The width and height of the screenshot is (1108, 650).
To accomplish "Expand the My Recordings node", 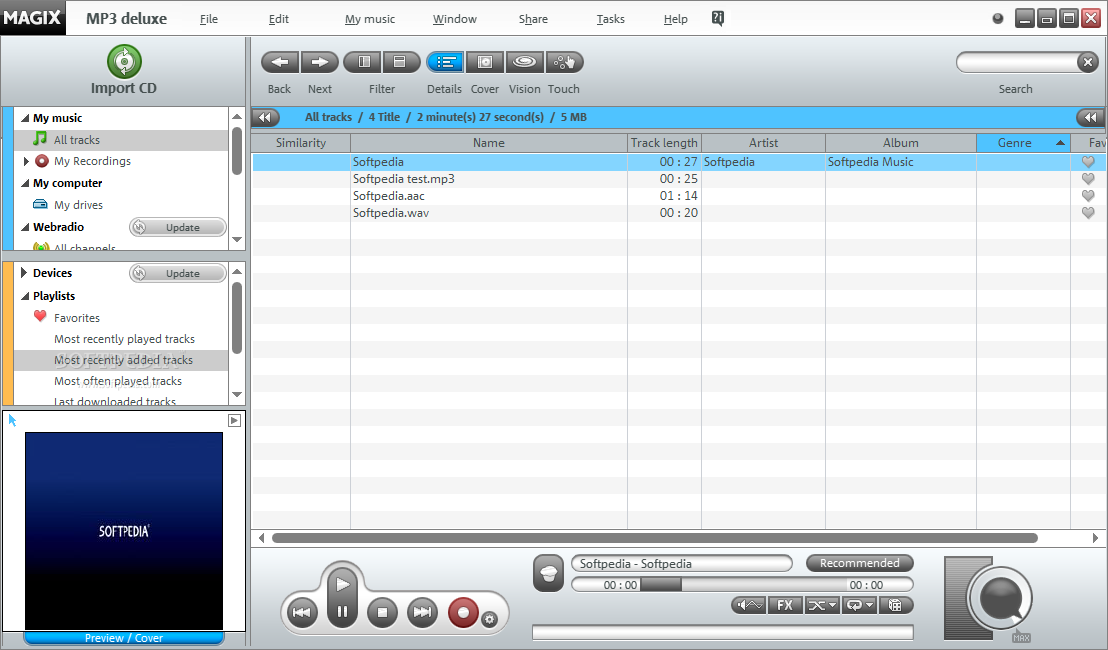I will pos(26,161).
